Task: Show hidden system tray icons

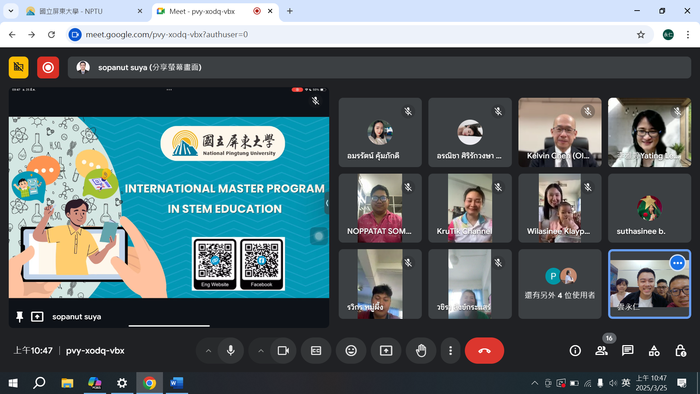Action: tap(534, 383)
